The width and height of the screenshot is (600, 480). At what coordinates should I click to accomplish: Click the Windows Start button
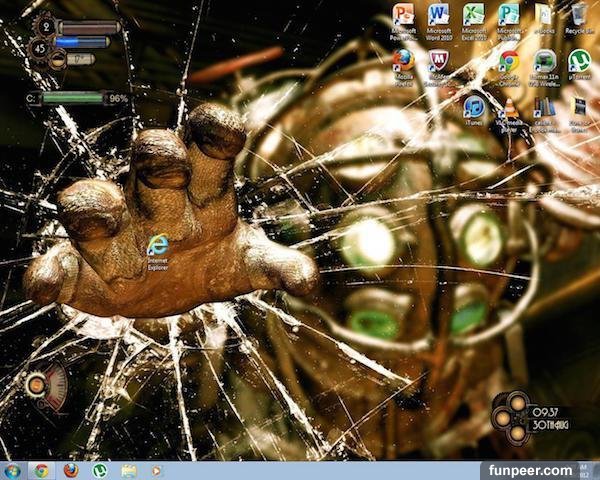pyautogui.click(x=13, y=470)
